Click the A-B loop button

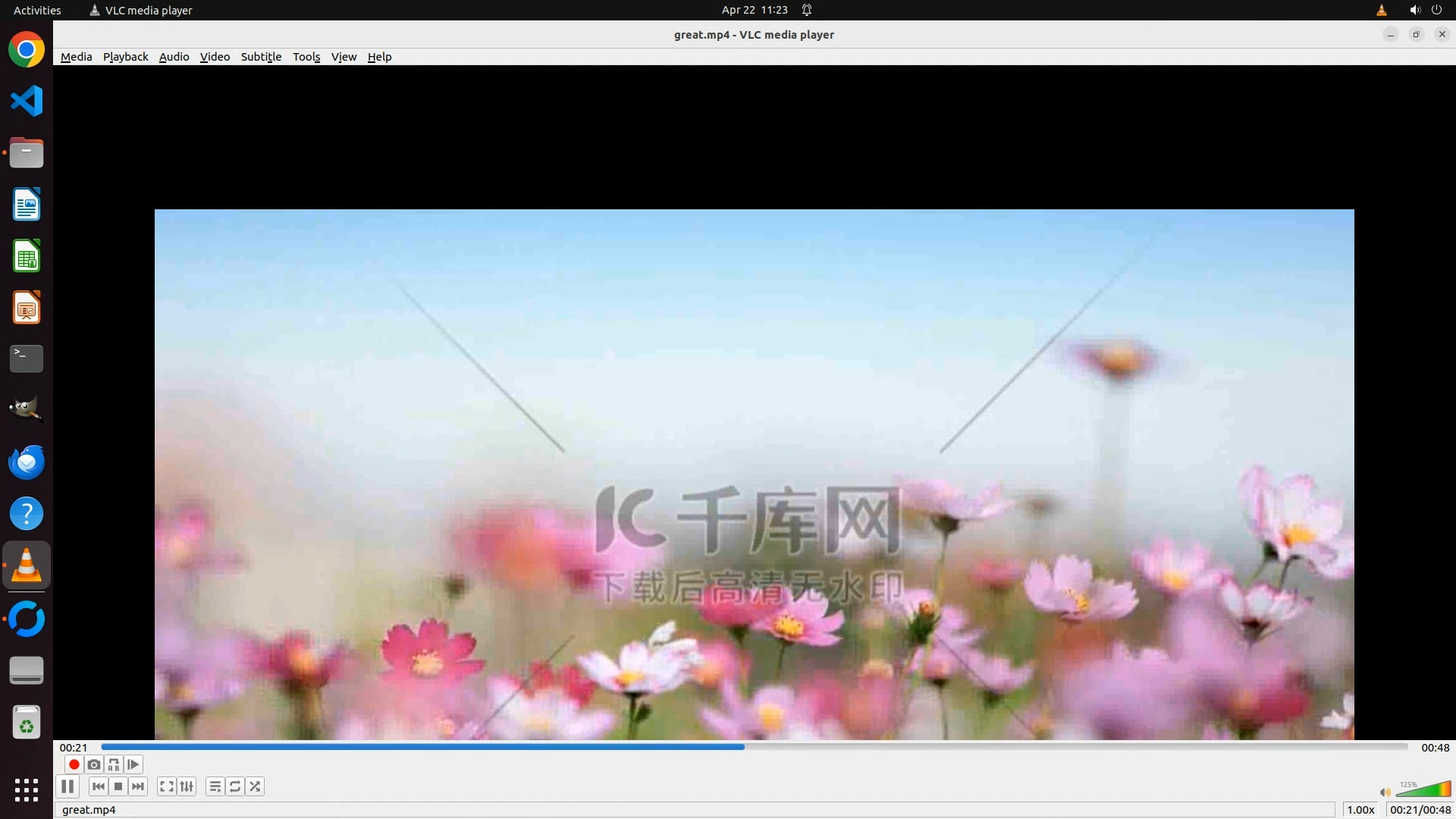114,764
